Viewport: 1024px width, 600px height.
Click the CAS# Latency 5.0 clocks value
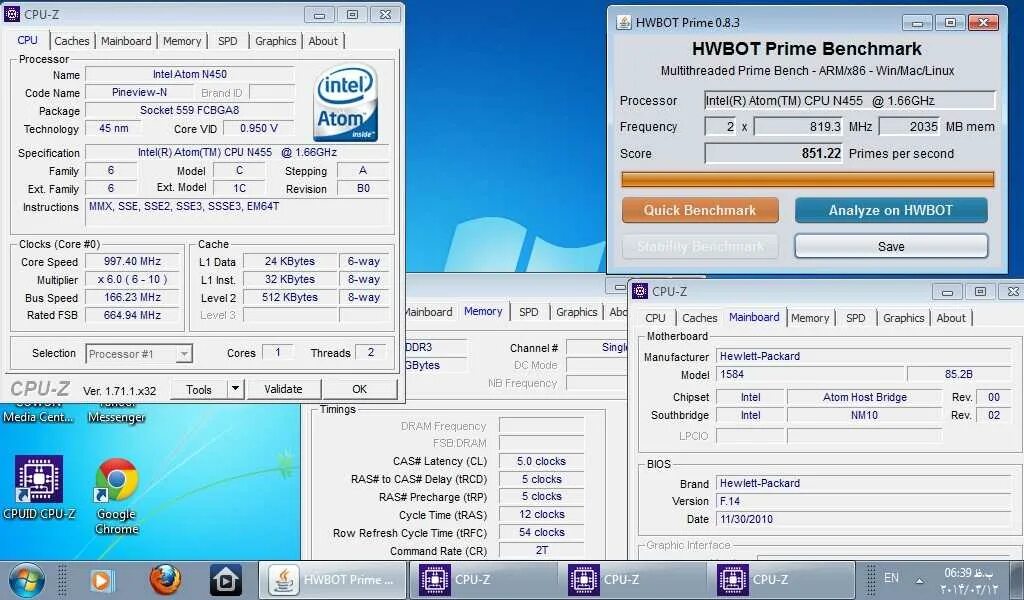541,461
